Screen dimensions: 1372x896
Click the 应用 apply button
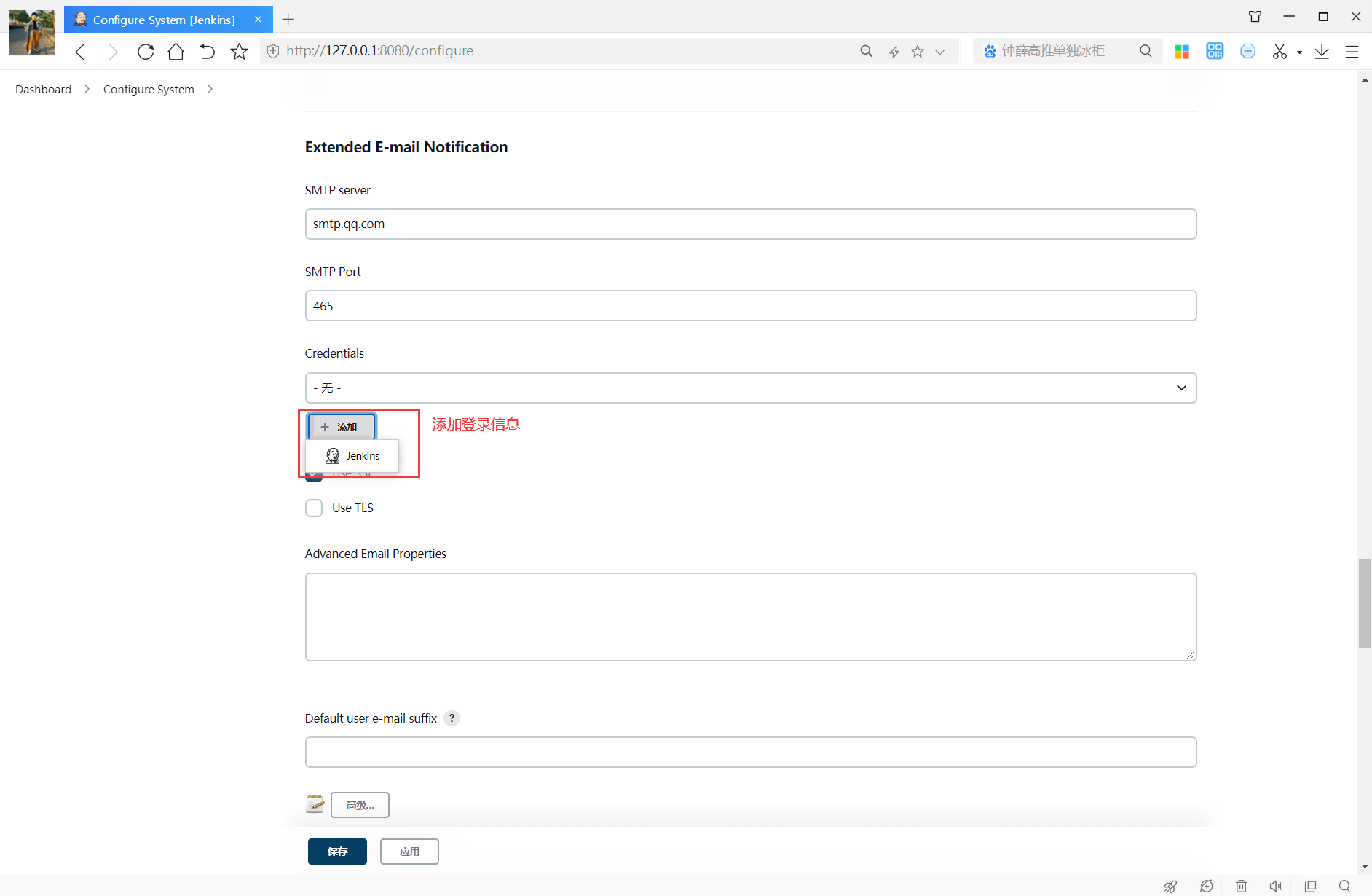[409, 852]
